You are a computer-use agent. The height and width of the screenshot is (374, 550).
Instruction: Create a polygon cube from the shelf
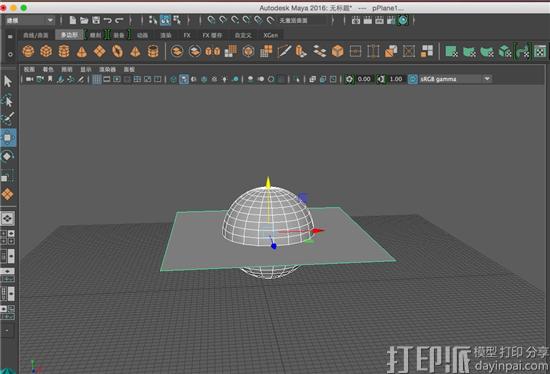46,51
